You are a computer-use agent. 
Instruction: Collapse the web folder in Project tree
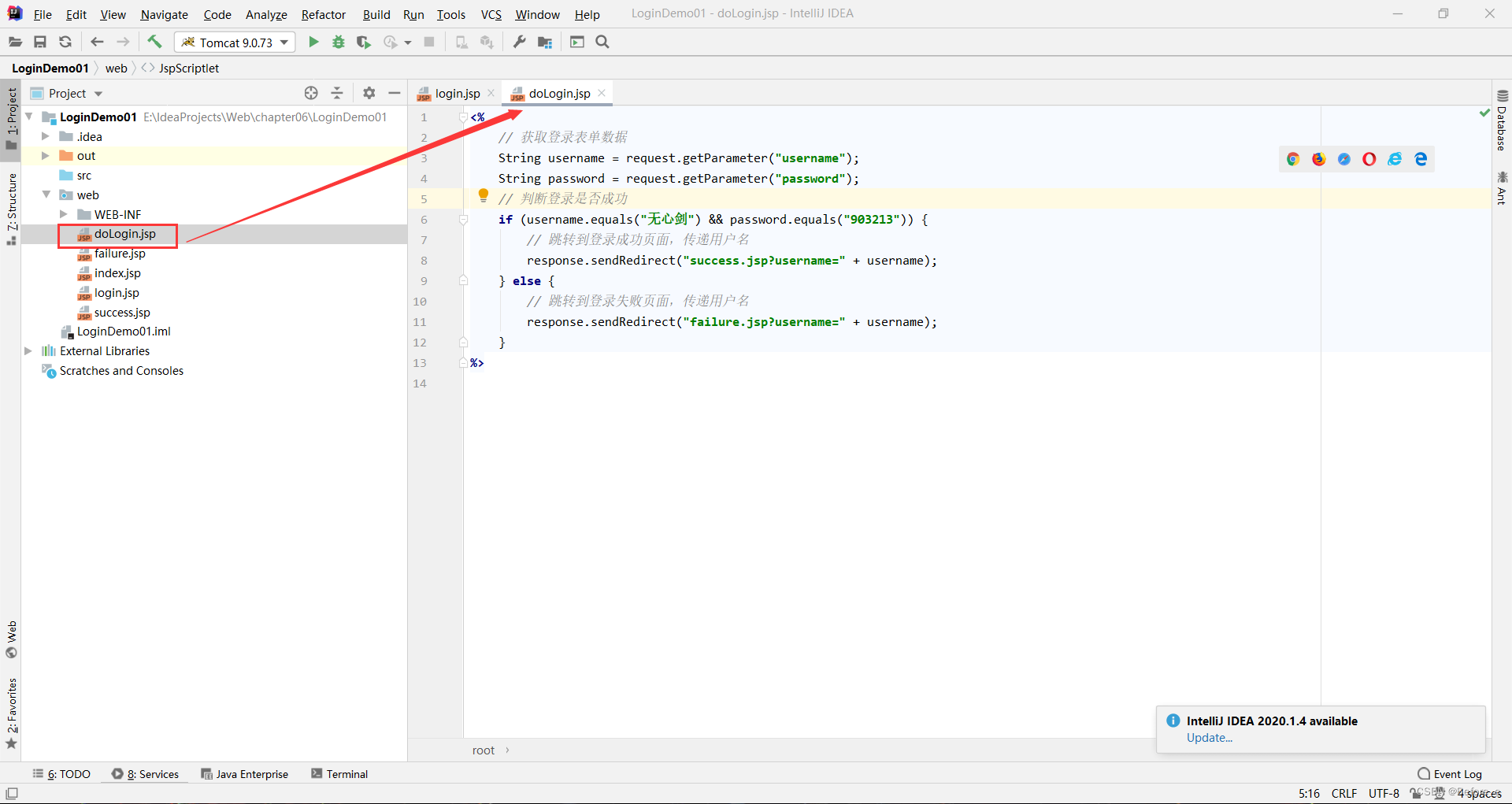point(46,195)
